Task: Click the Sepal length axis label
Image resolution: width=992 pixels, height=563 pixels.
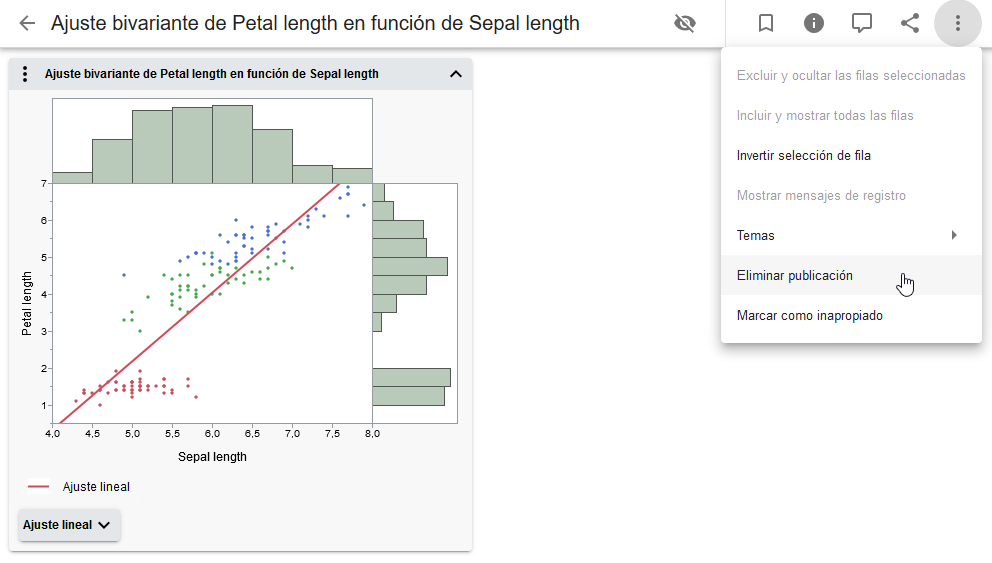Action: coord(212,457)
